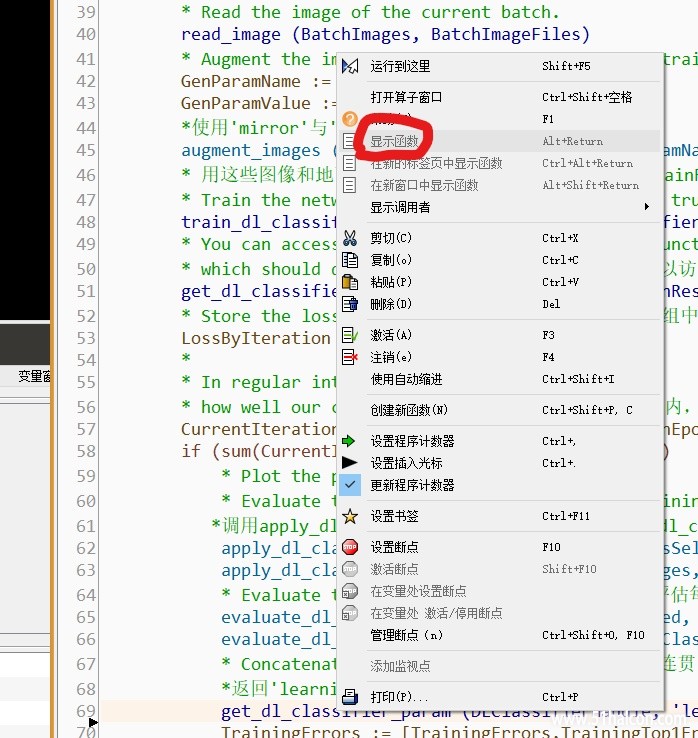This screenshot has height=738, width=698.
Task: Select 添加监视点 menu entry
Action: pyautogui.click(x=500, y=666)
